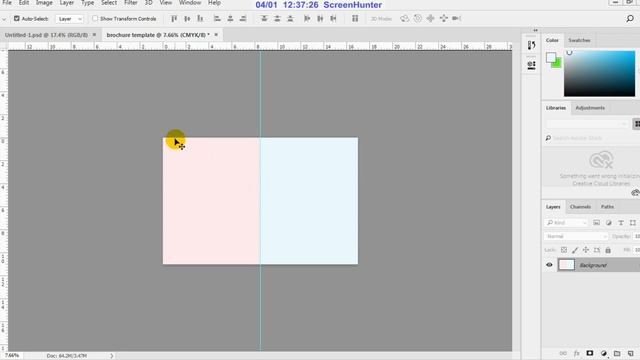This screenshot has height=360, width=640.
Task: Open the History panel icon in the dock
Action: (x=531, y=45)
